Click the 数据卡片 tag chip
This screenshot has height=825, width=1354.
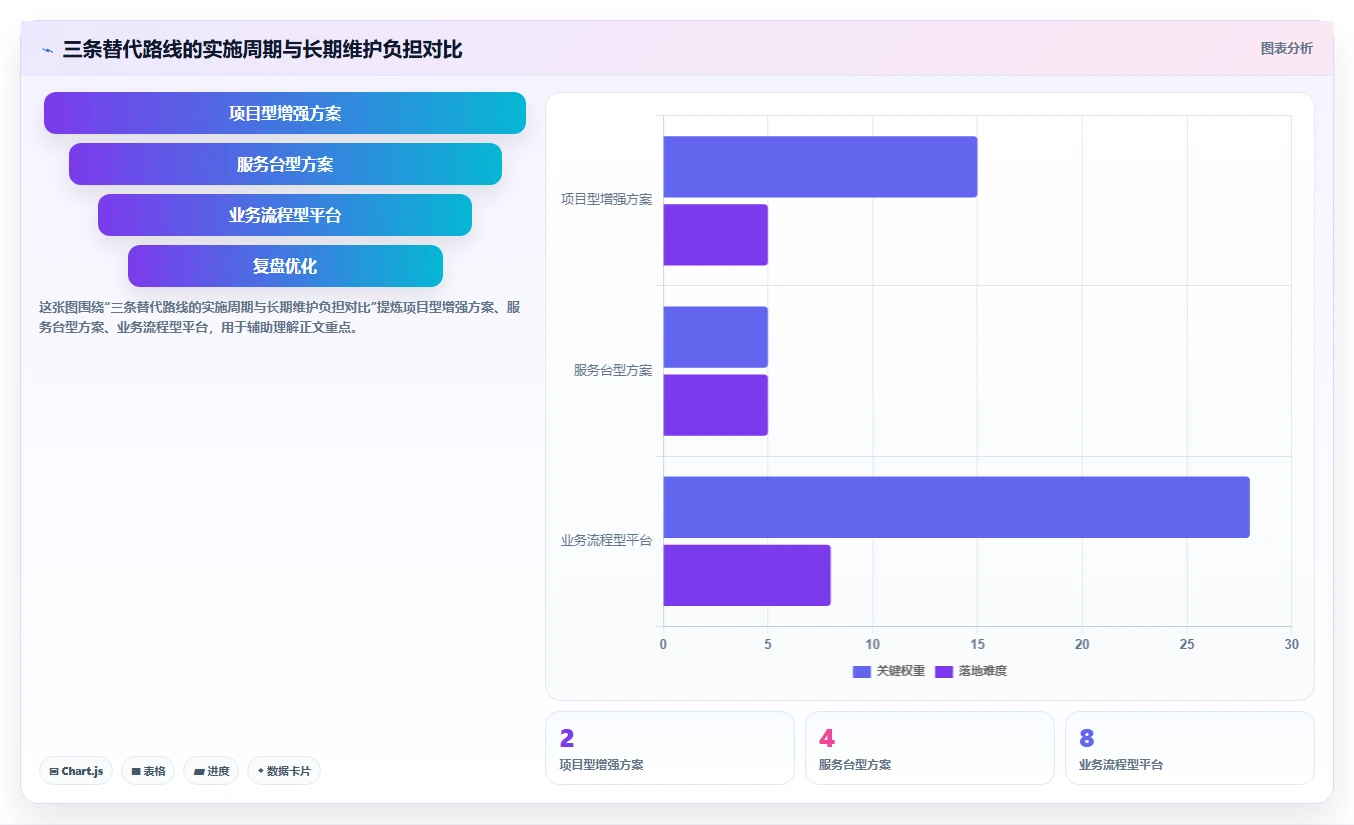[x=284, y=771]
